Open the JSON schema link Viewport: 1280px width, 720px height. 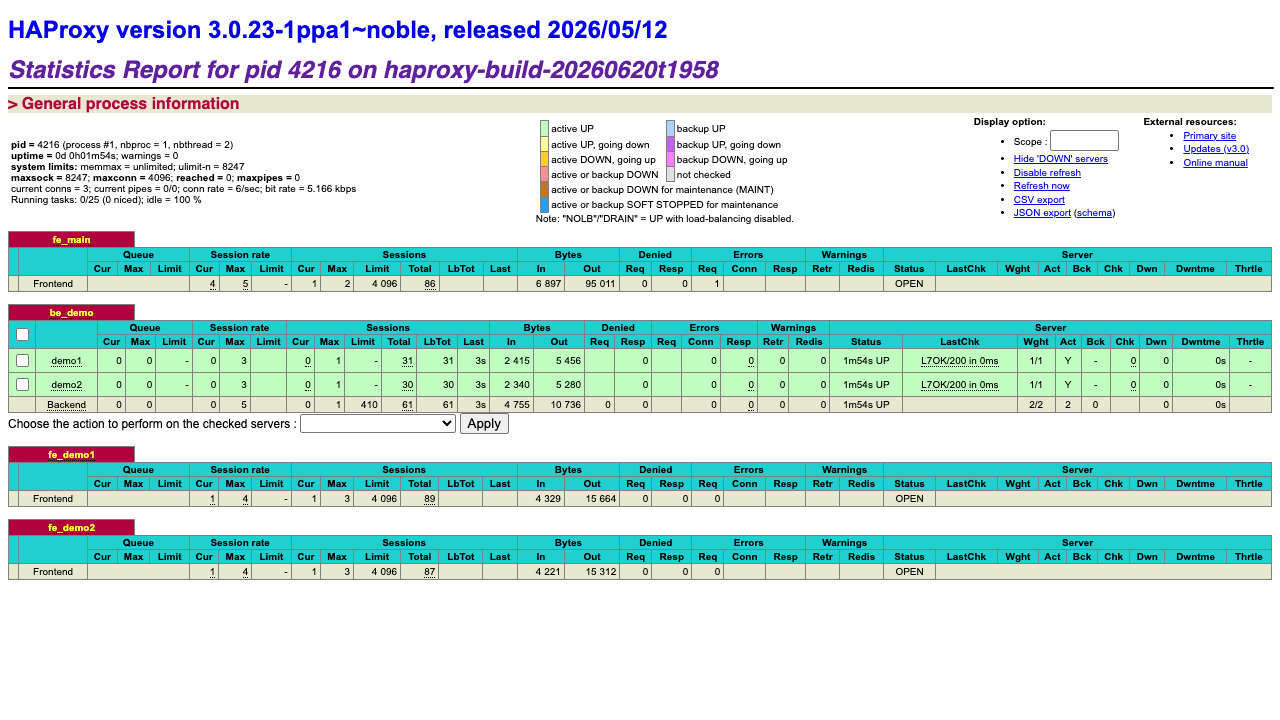click(1094, 213)
